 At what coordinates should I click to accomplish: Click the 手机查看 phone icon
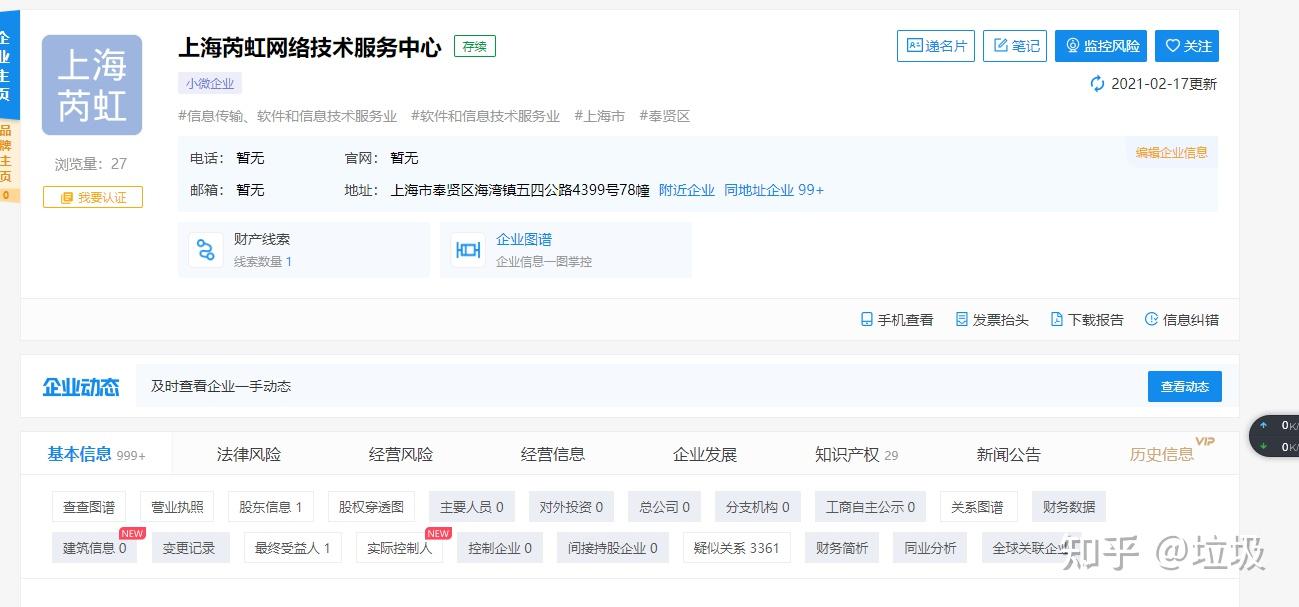[866, 320]
